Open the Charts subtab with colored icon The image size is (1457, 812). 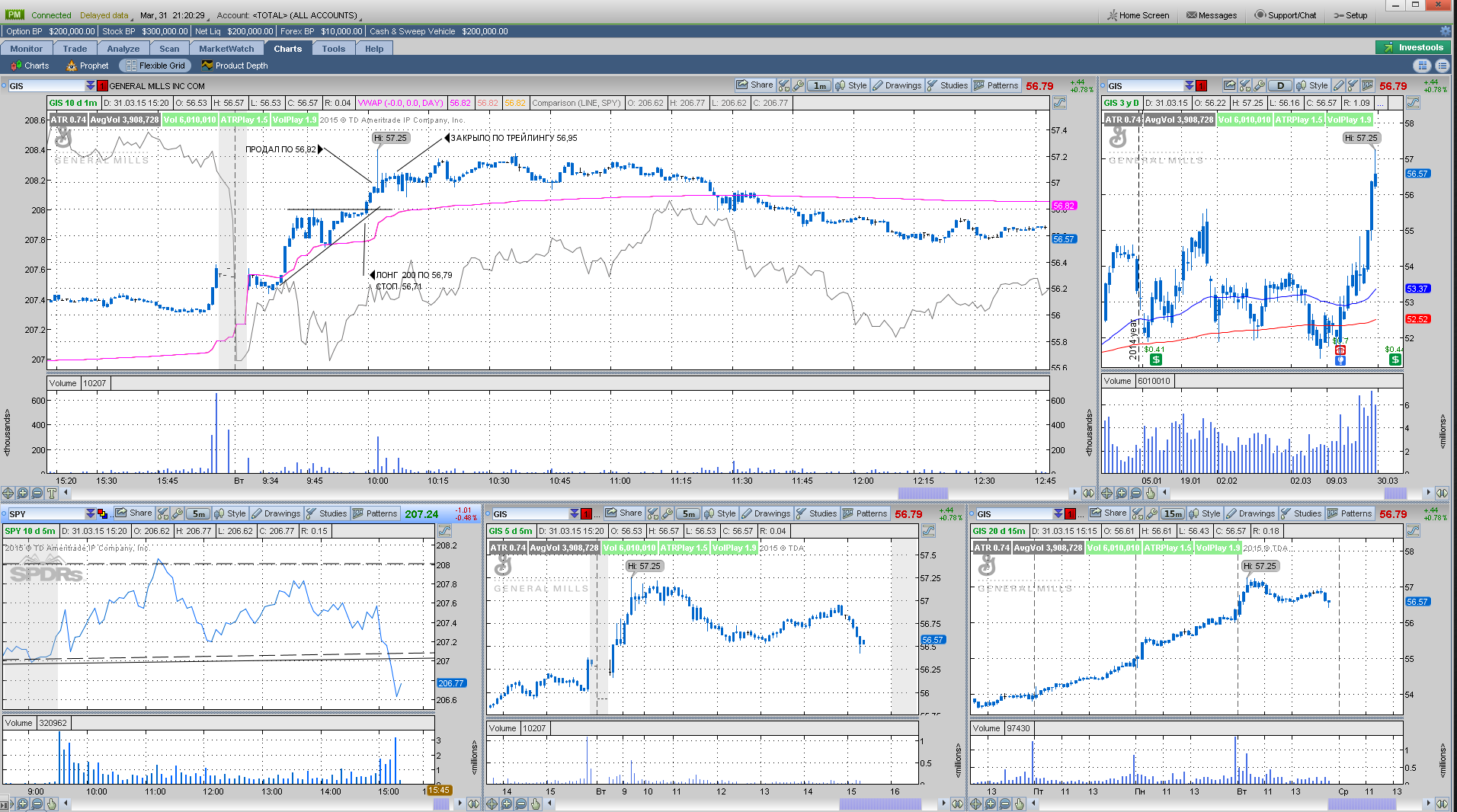click(30, 66)
